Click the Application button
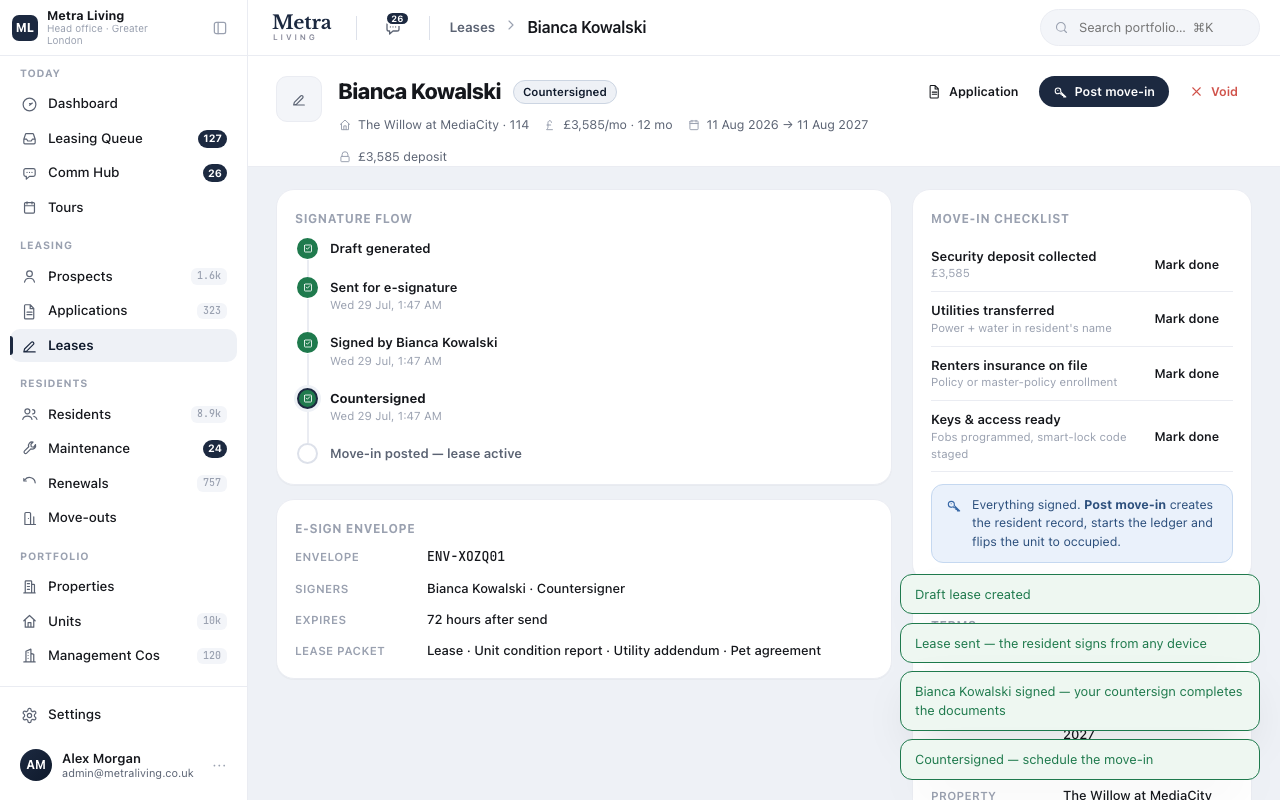The width and height of the screenshot is (1280, 800). (x=973, y=92)
